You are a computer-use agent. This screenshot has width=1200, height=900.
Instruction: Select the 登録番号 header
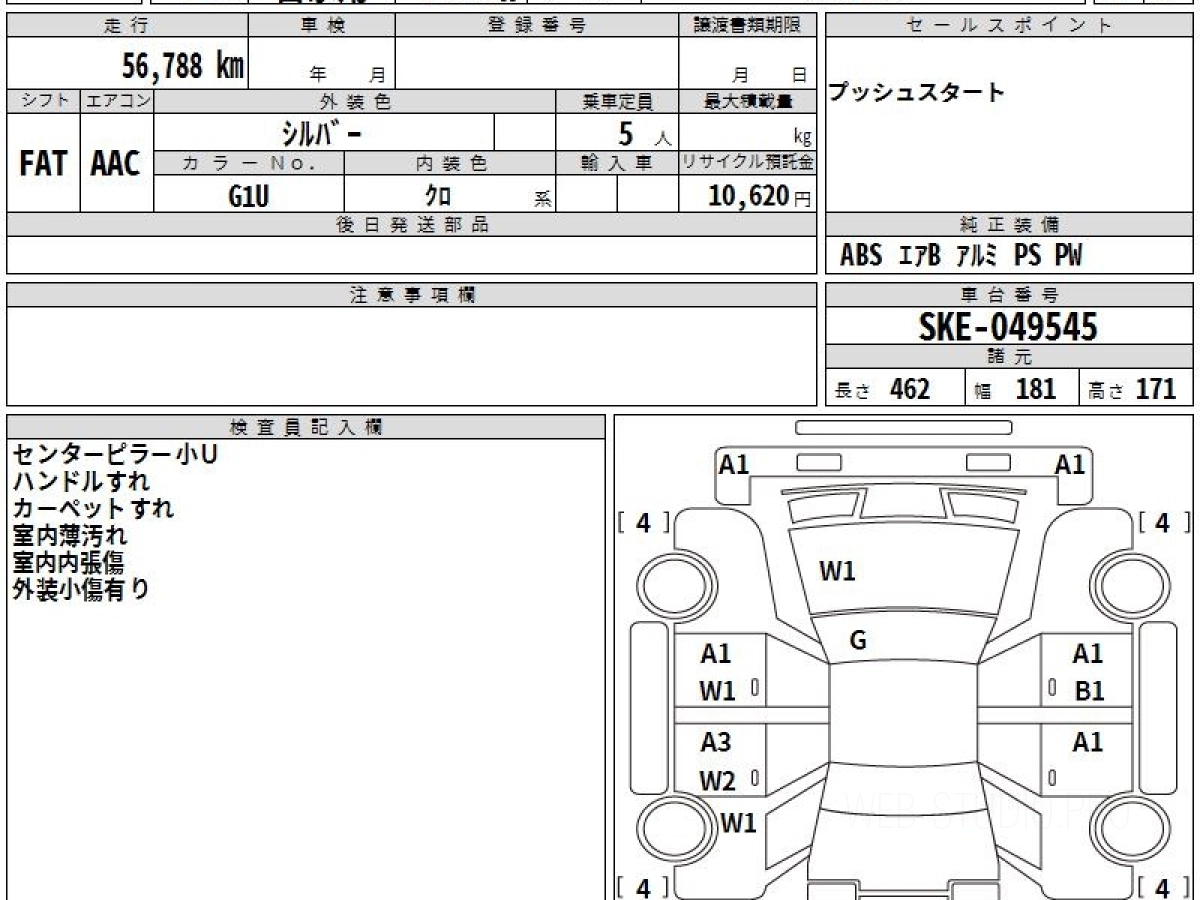click(537, 27)
